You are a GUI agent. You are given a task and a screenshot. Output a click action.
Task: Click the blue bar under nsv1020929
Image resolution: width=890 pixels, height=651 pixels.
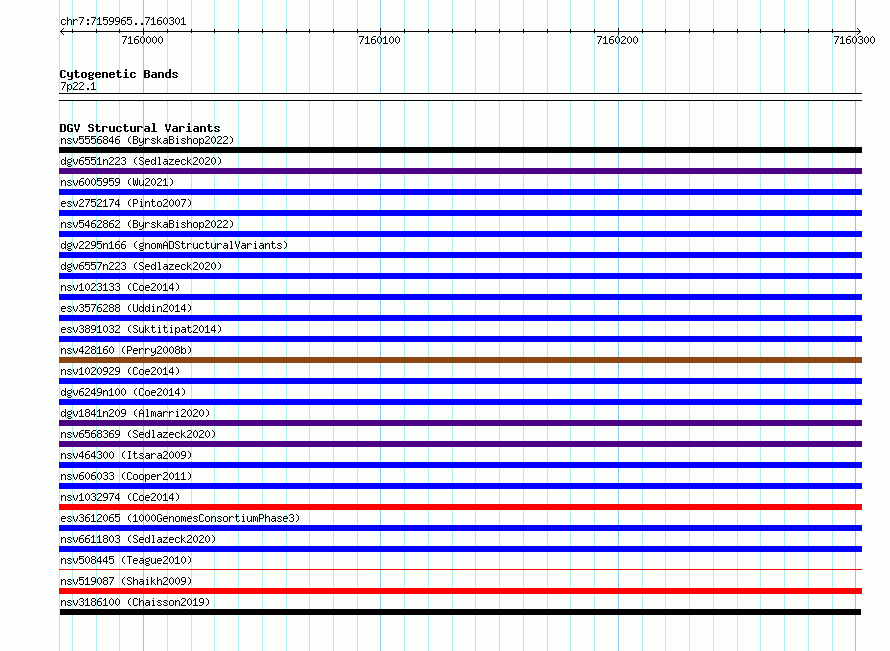460,381
